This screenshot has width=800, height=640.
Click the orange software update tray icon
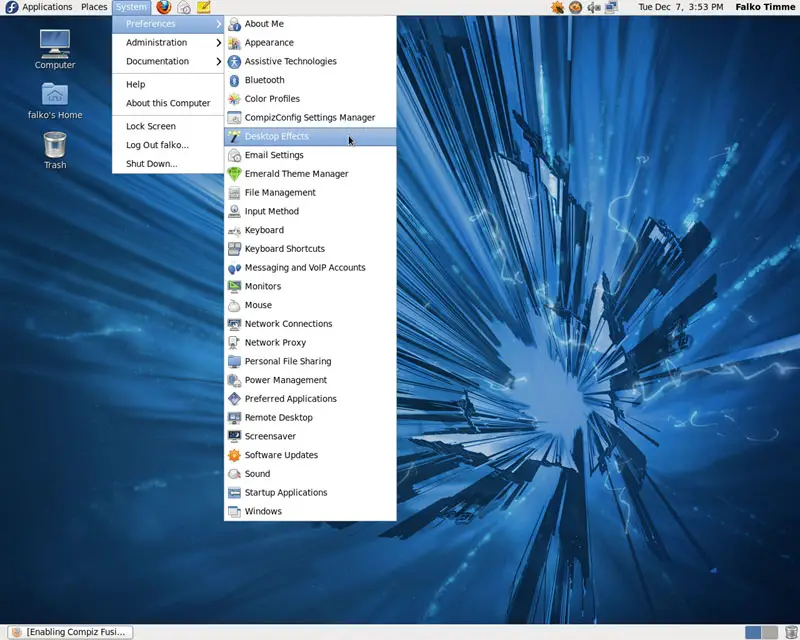point(557,7)
